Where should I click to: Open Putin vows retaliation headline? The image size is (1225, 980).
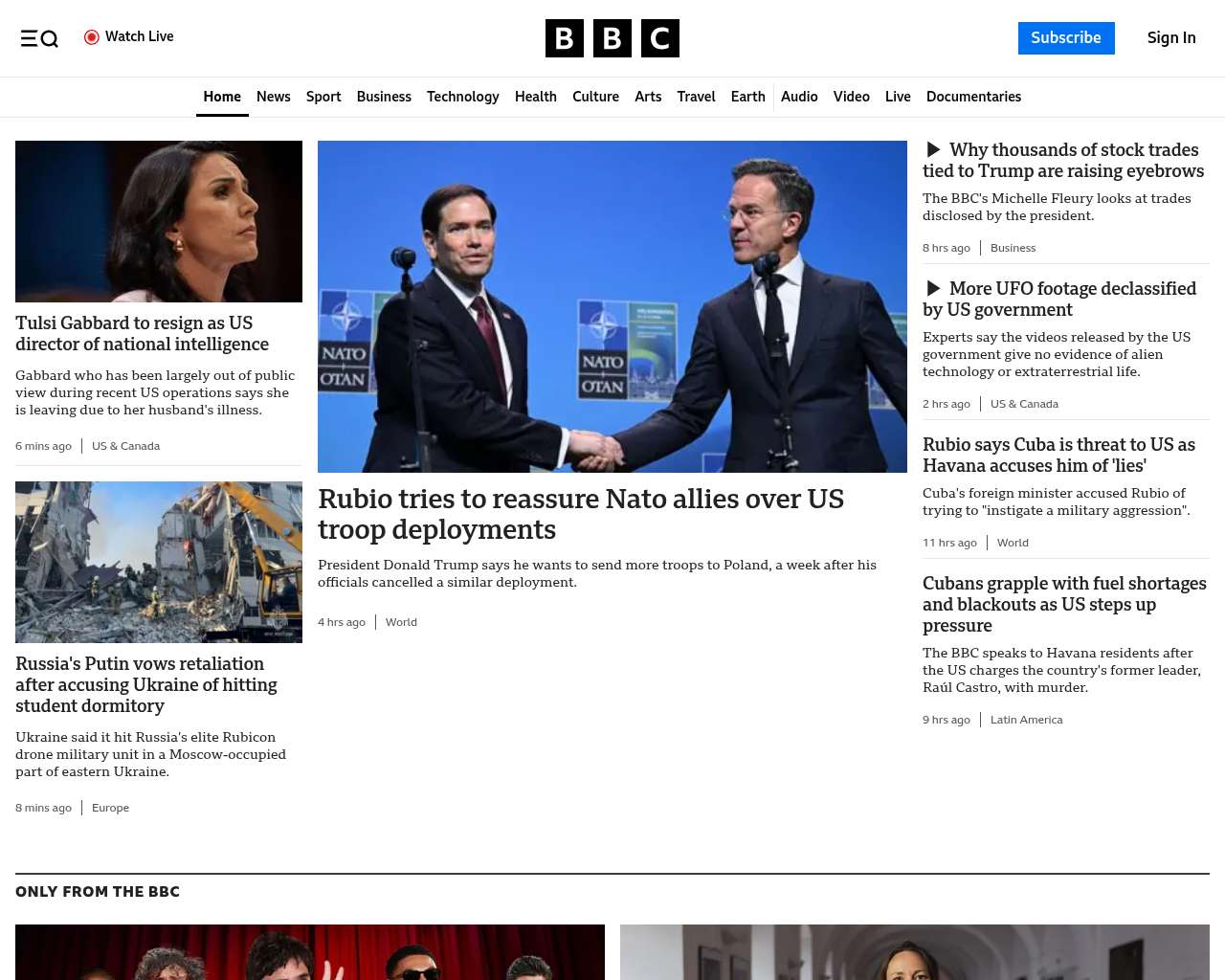pos(146,684)
